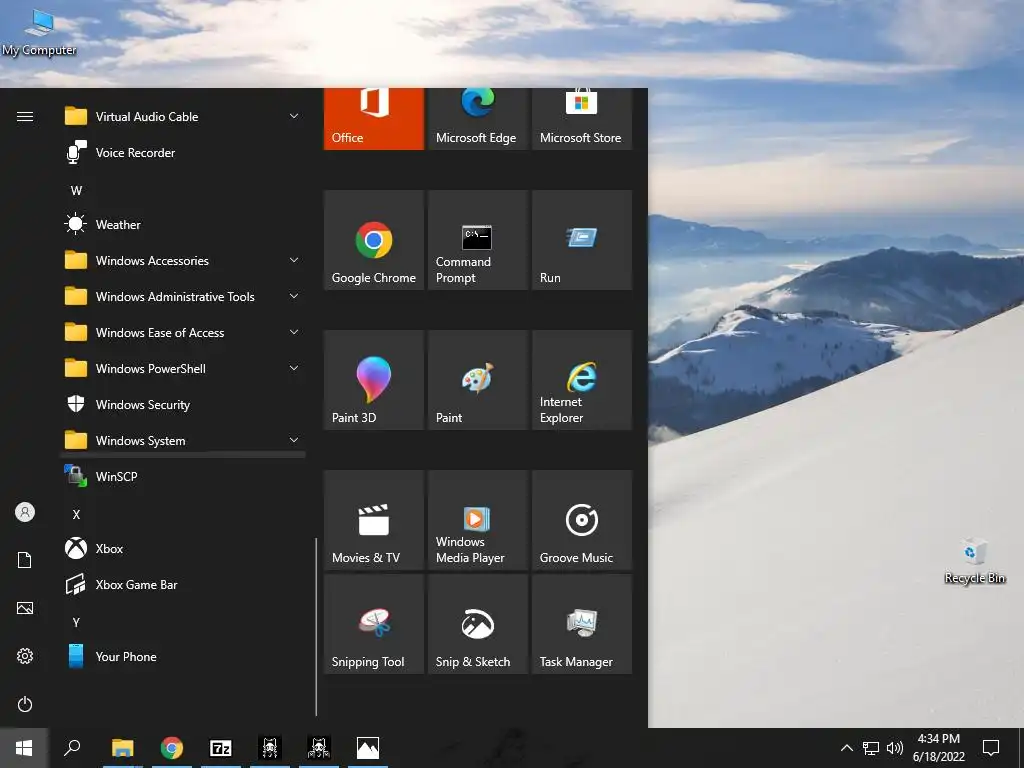1024x768 pixels.
Task: Show hidden system tray icons
Action: tap(846, 748)
